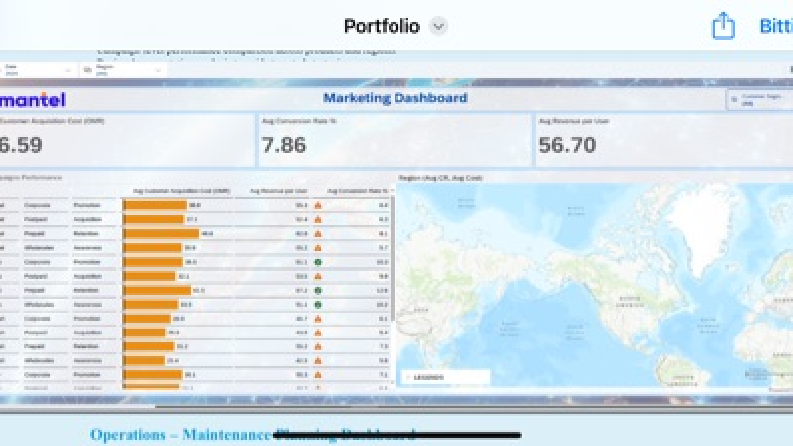Open the Customer Segment filter dropdown
The image size is (793, 446).
[760, 100]
